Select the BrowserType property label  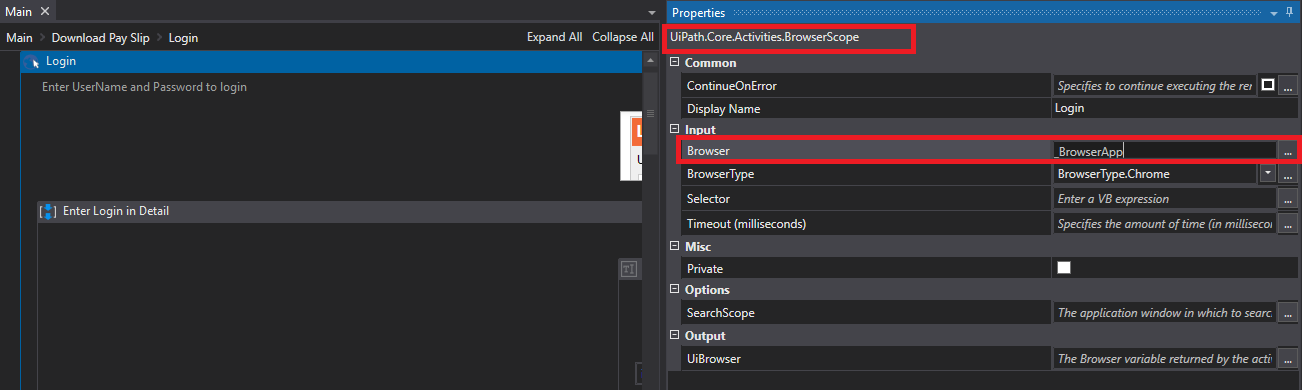[x=720, y=174]
